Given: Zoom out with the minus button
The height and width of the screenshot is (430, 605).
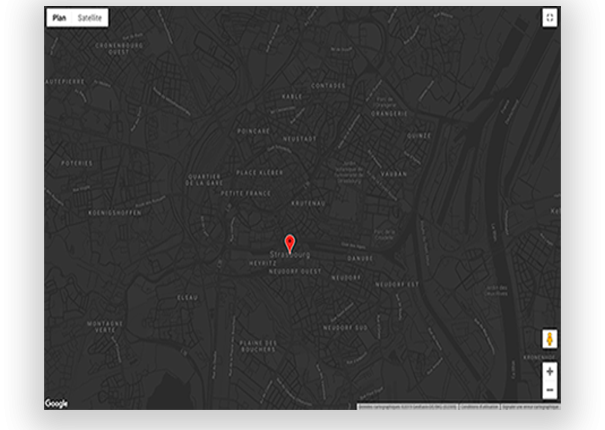Looking at the screenshot, I should [x=549, y=390].
